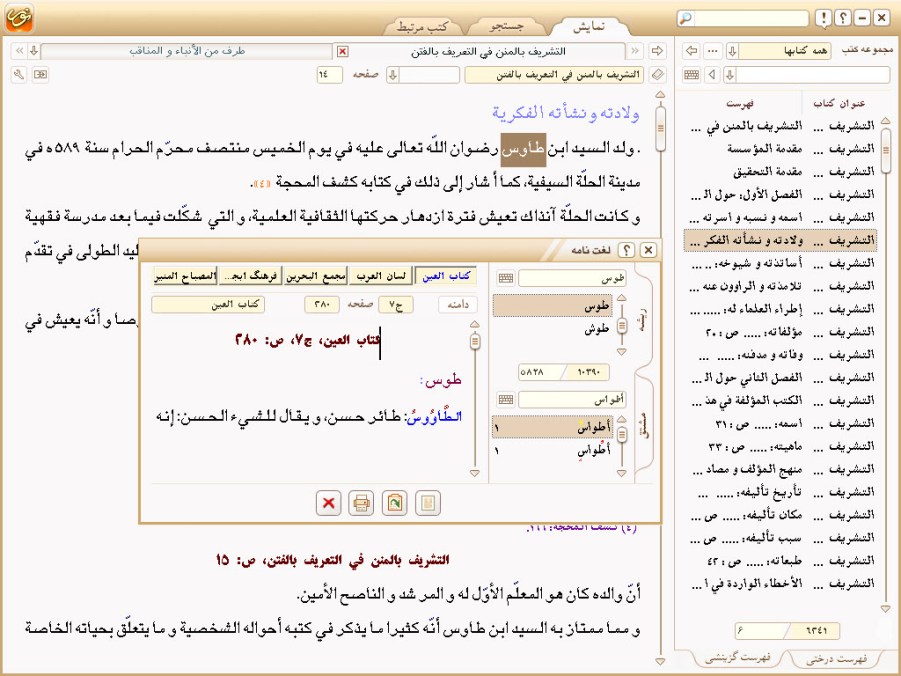The height and width of the screenshot is (676, 901).
Task: Click keyboard icon beside طوس root field
Action: click(506, 278)
